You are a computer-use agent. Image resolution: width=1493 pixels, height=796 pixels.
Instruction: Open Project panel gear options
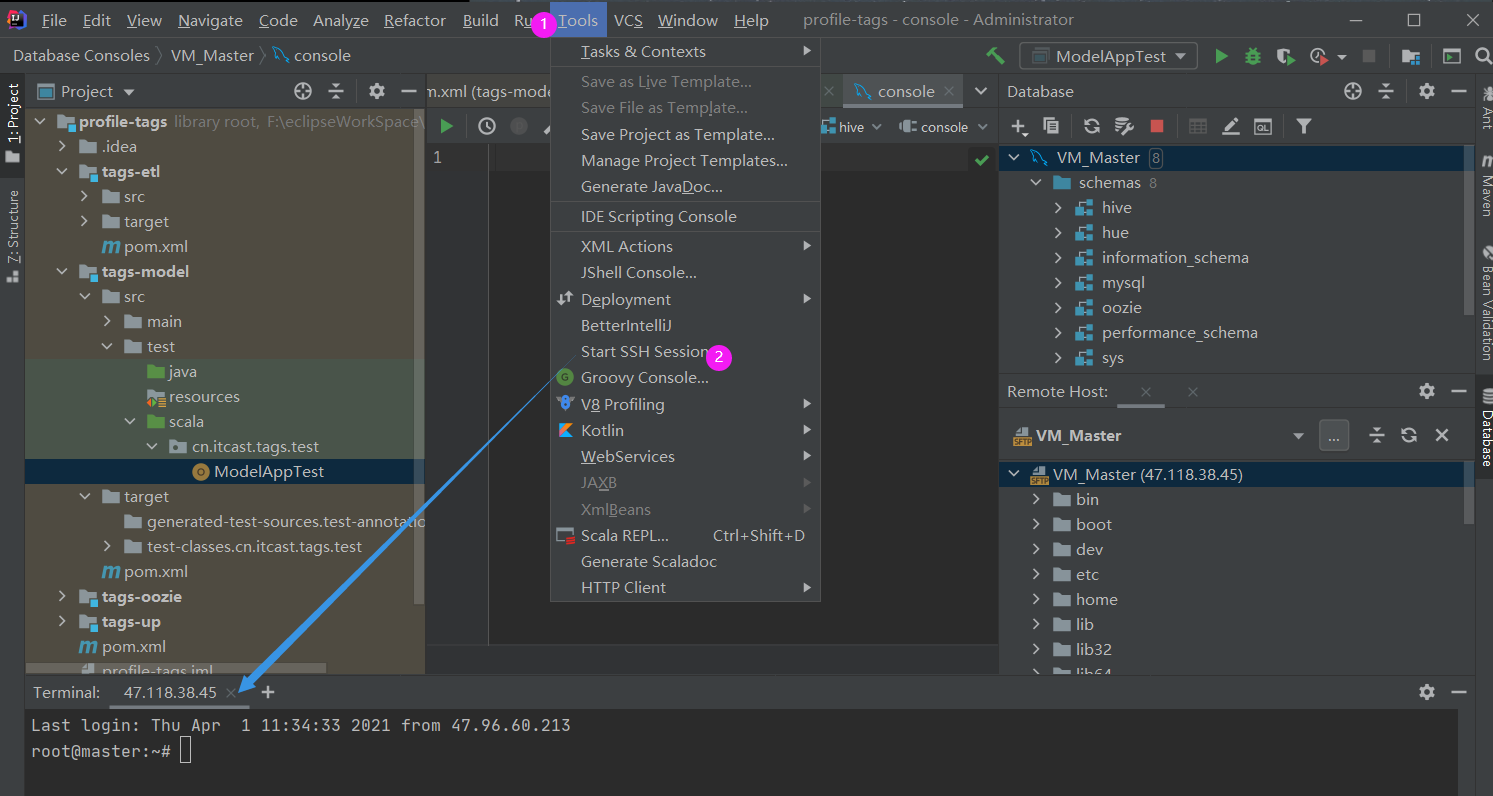pos(377,91)
